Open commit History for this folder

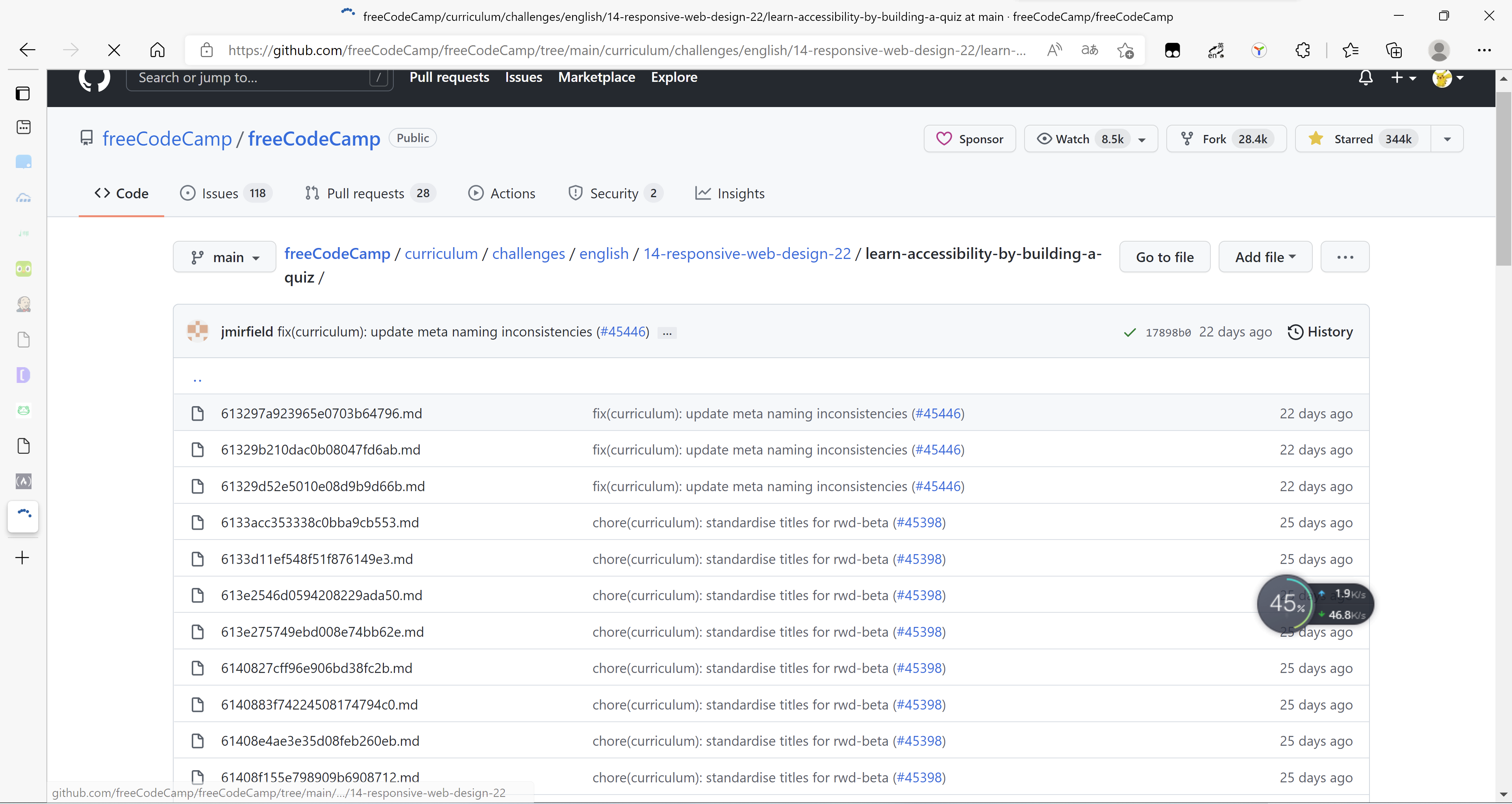[x=1320, y=331]
